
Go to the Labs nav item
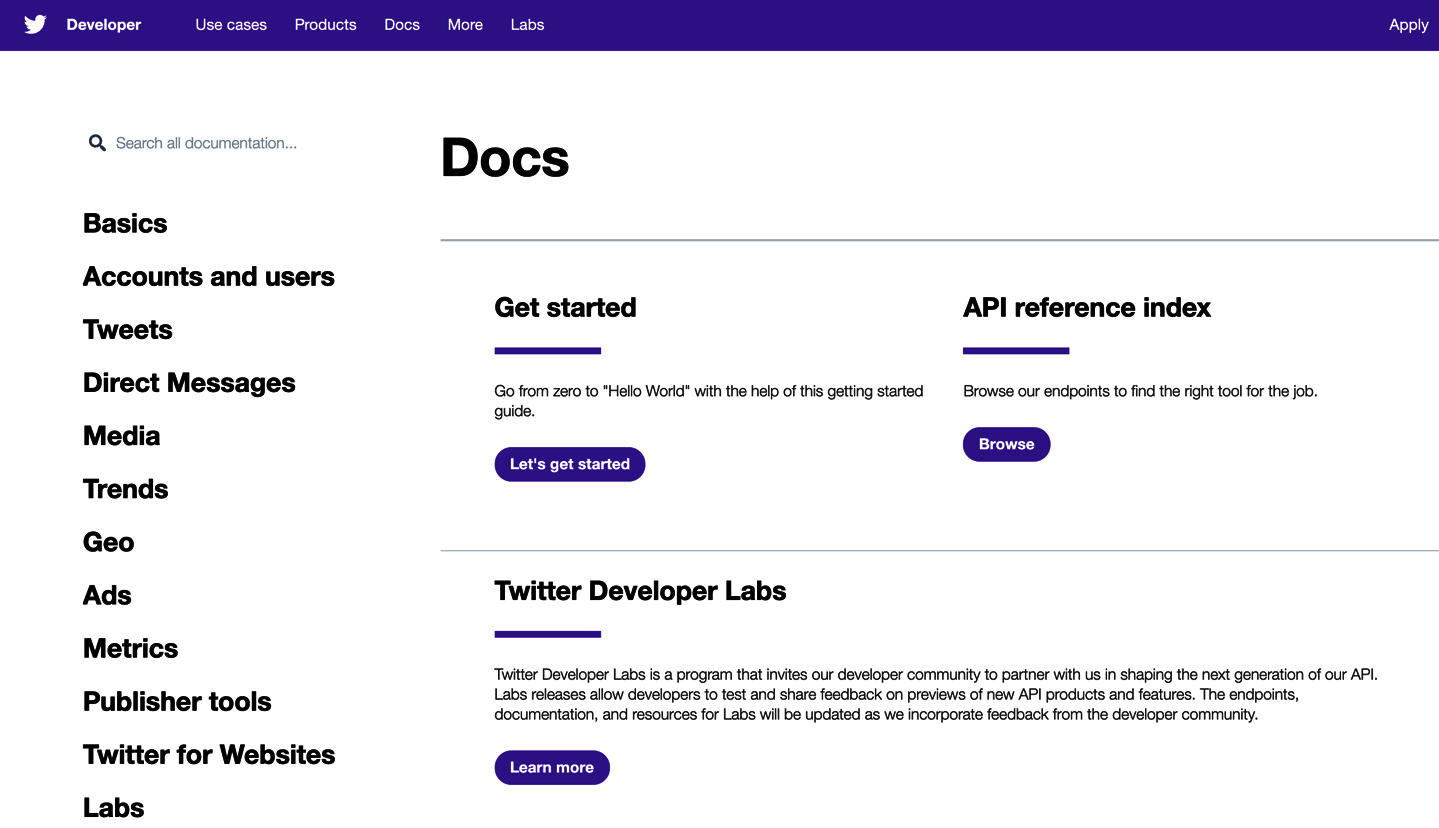click(527, 25)
